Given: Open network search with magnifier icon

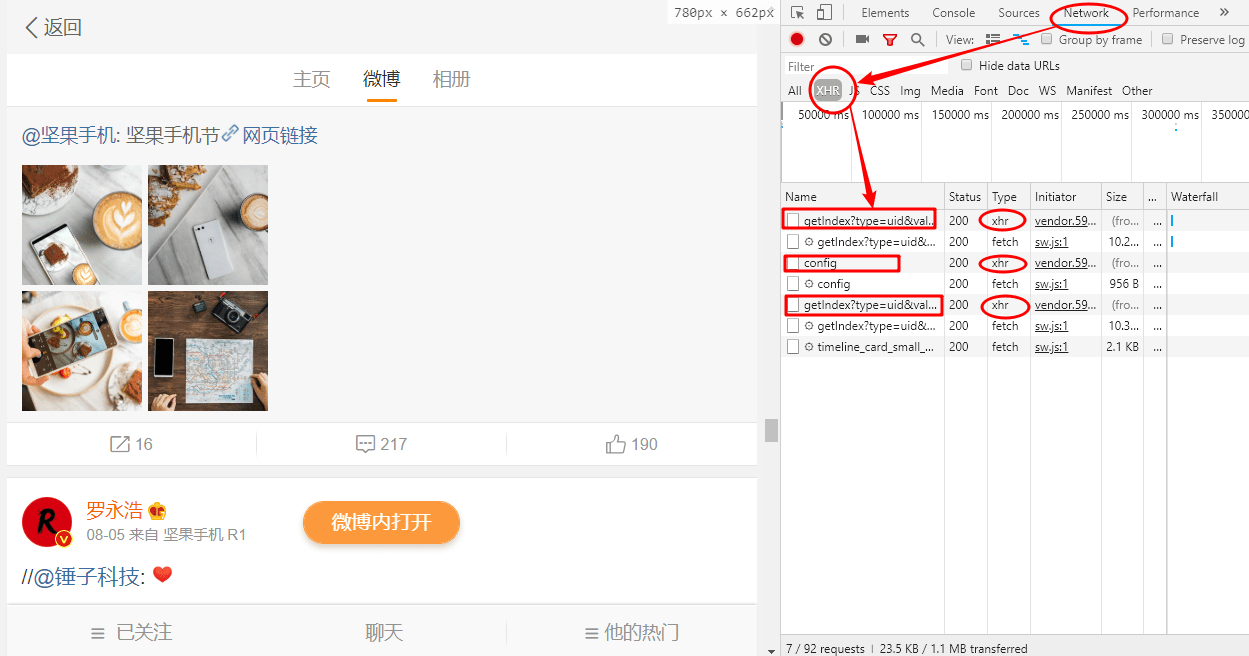Looking at the screenshot, I should point(917,40).
